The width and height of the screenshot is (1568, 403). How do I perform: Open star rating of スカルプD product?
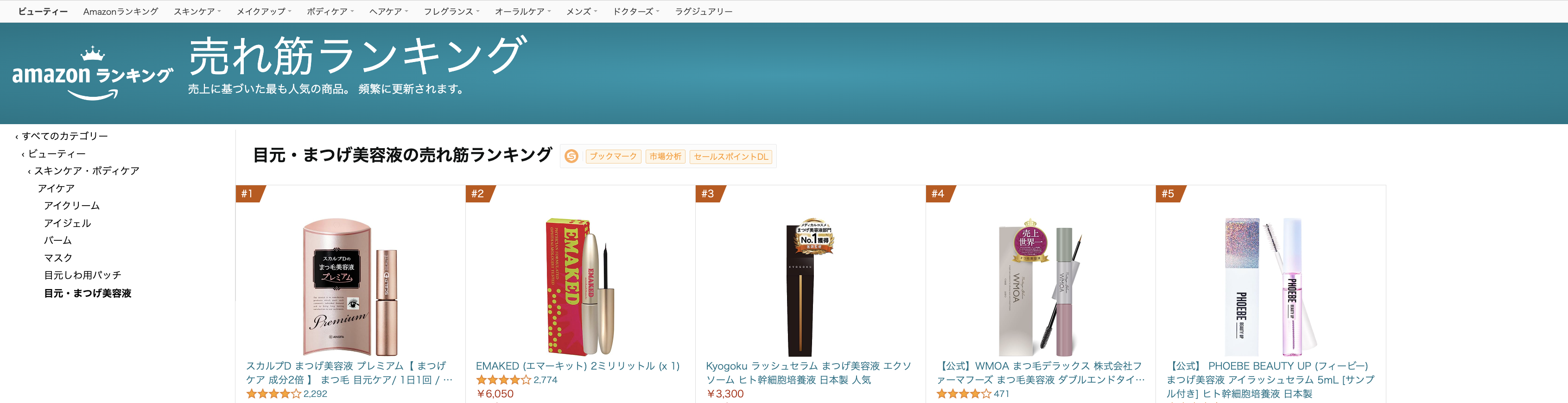click(x=273, y=394)
